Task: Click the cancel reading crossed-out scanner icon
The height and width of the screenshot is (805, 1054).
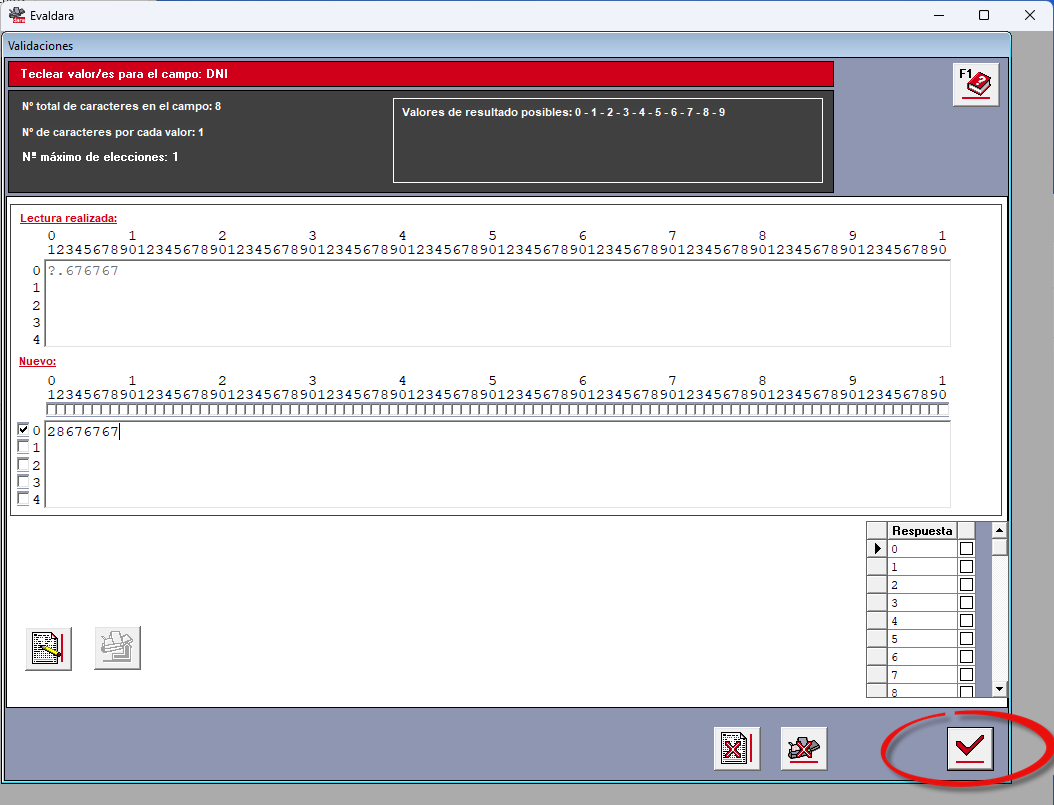Action: pyautogui.click(x=803, y=748)
